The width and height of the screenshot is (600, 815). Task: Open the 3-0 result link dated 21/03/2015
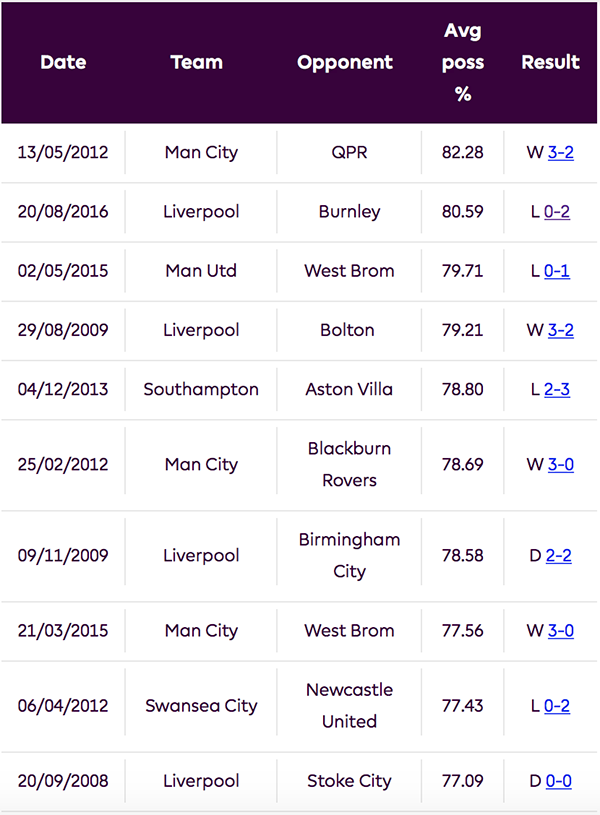pyautogui.click(x=561, y=631)
